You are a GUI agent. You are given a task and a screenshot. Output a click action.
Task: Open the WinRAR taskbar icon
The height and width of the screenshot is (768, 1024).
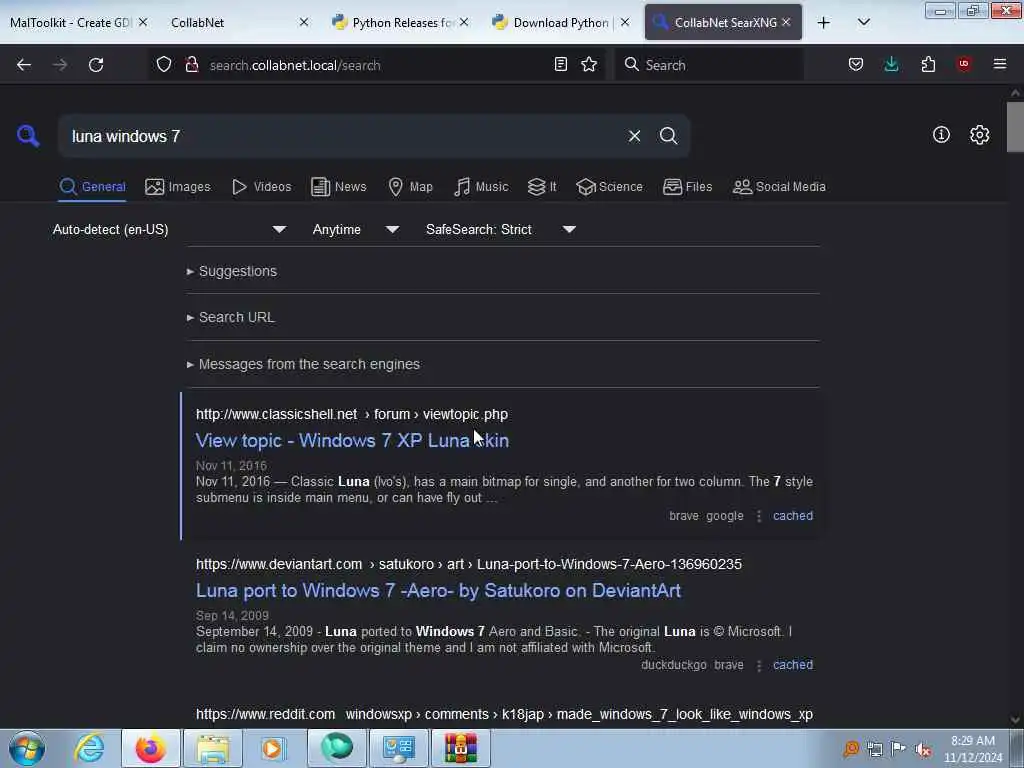460,748
